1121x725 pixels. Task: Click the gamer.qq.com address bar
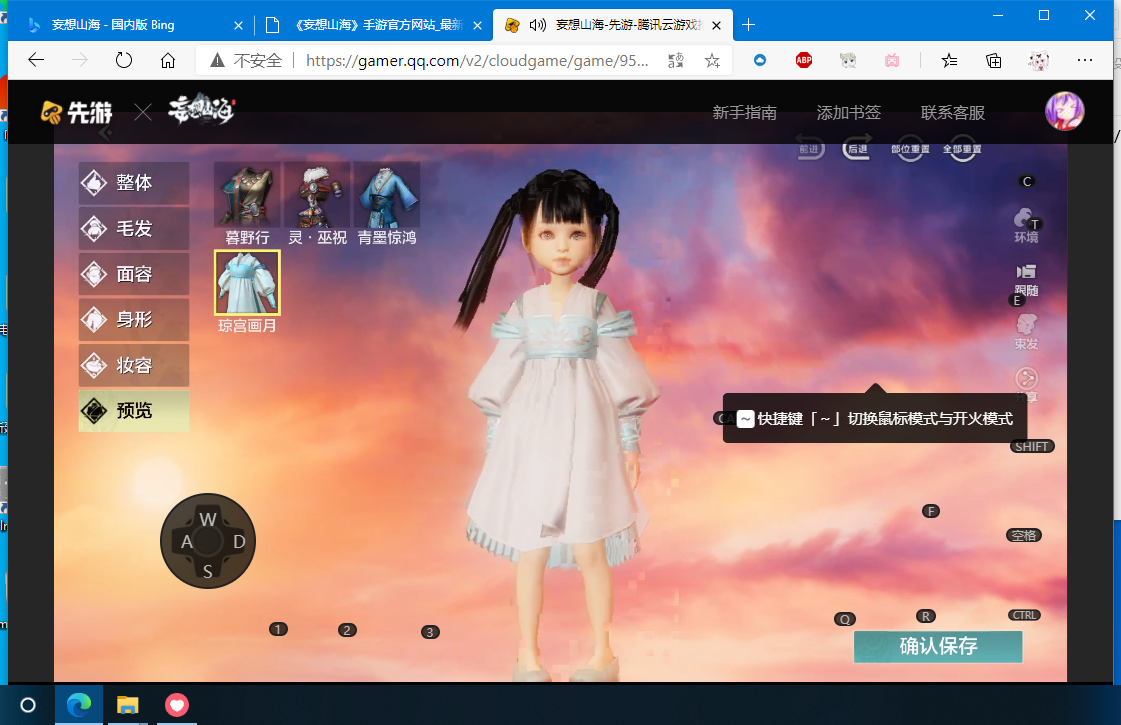coord(477,61)
